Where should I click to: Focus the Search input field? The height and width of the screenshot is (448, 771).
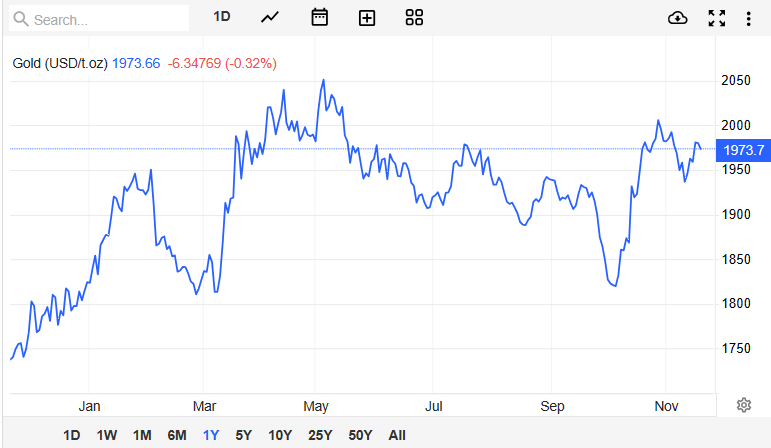pos(99,19)
